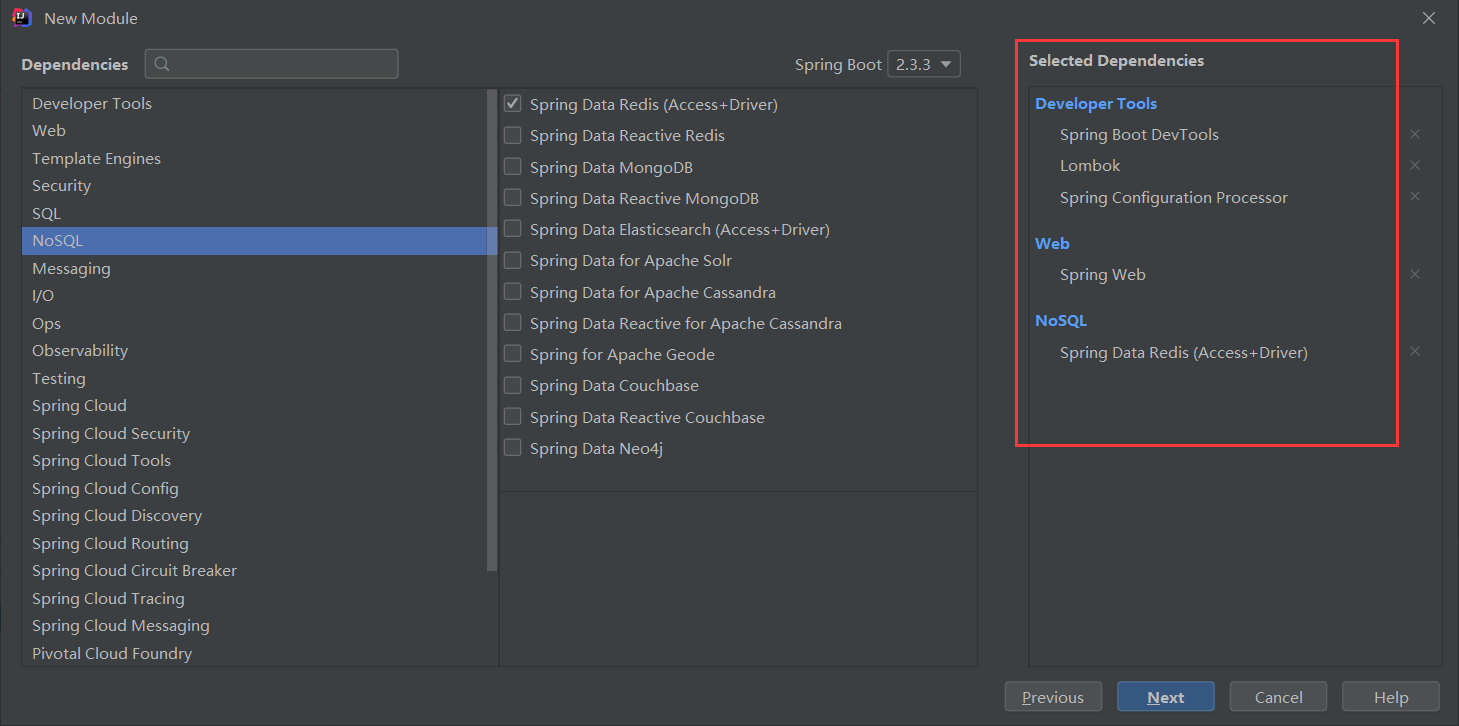Check Spring Data Elasticsearch (Access+Driver)
Image resolution: width=1459 pixels, height=726 pixels.
(512, 229)
